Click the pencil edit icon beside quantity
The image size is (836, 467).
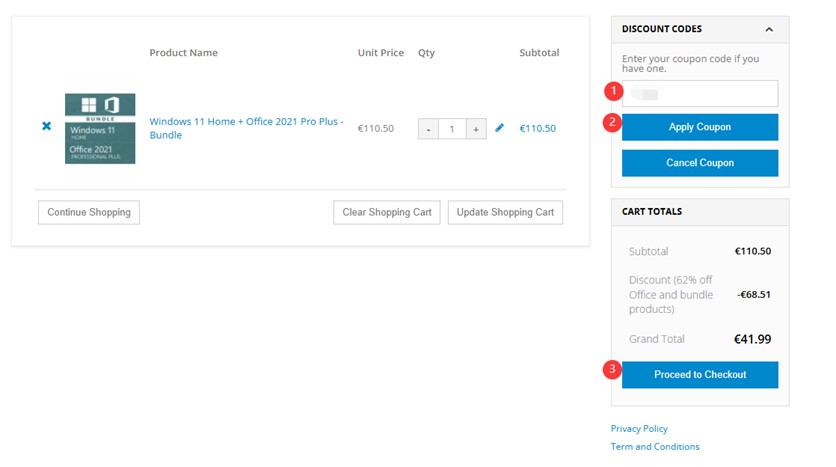point(500,128)
